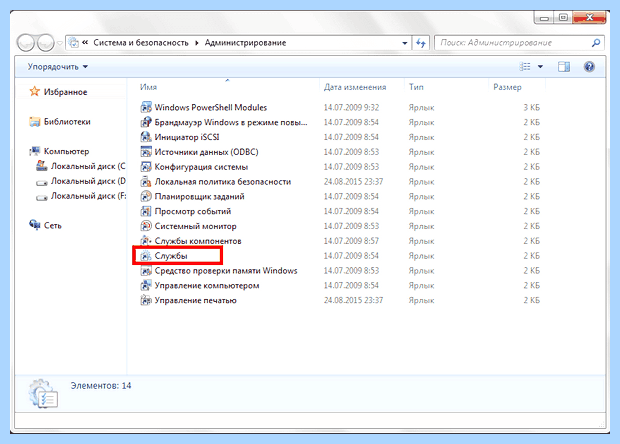
Task: Click the details pane Administrative Tools icon
Action: pyautogui.click(x=43, y=393)
